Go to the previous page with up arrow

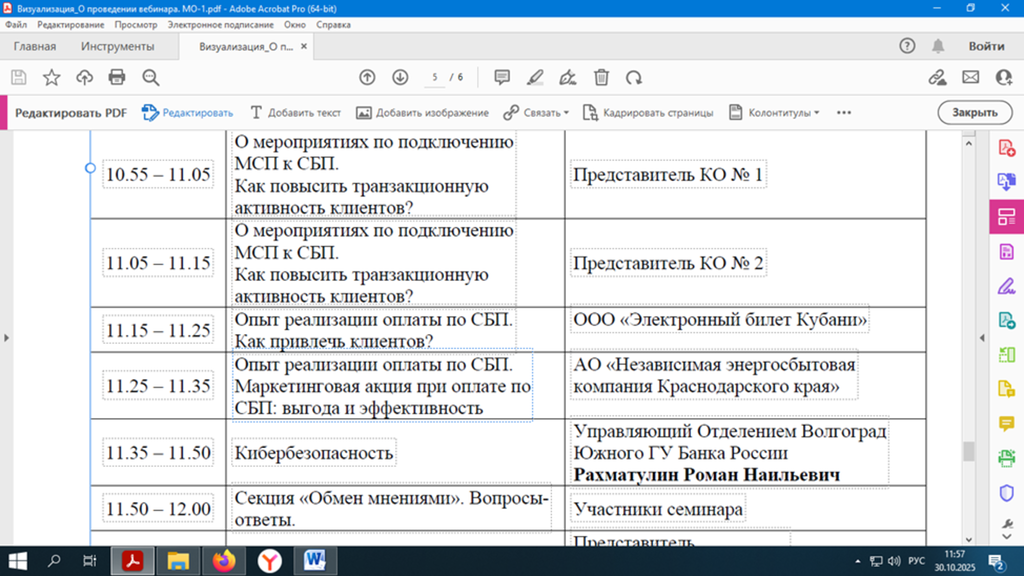(x=367, y=77)
